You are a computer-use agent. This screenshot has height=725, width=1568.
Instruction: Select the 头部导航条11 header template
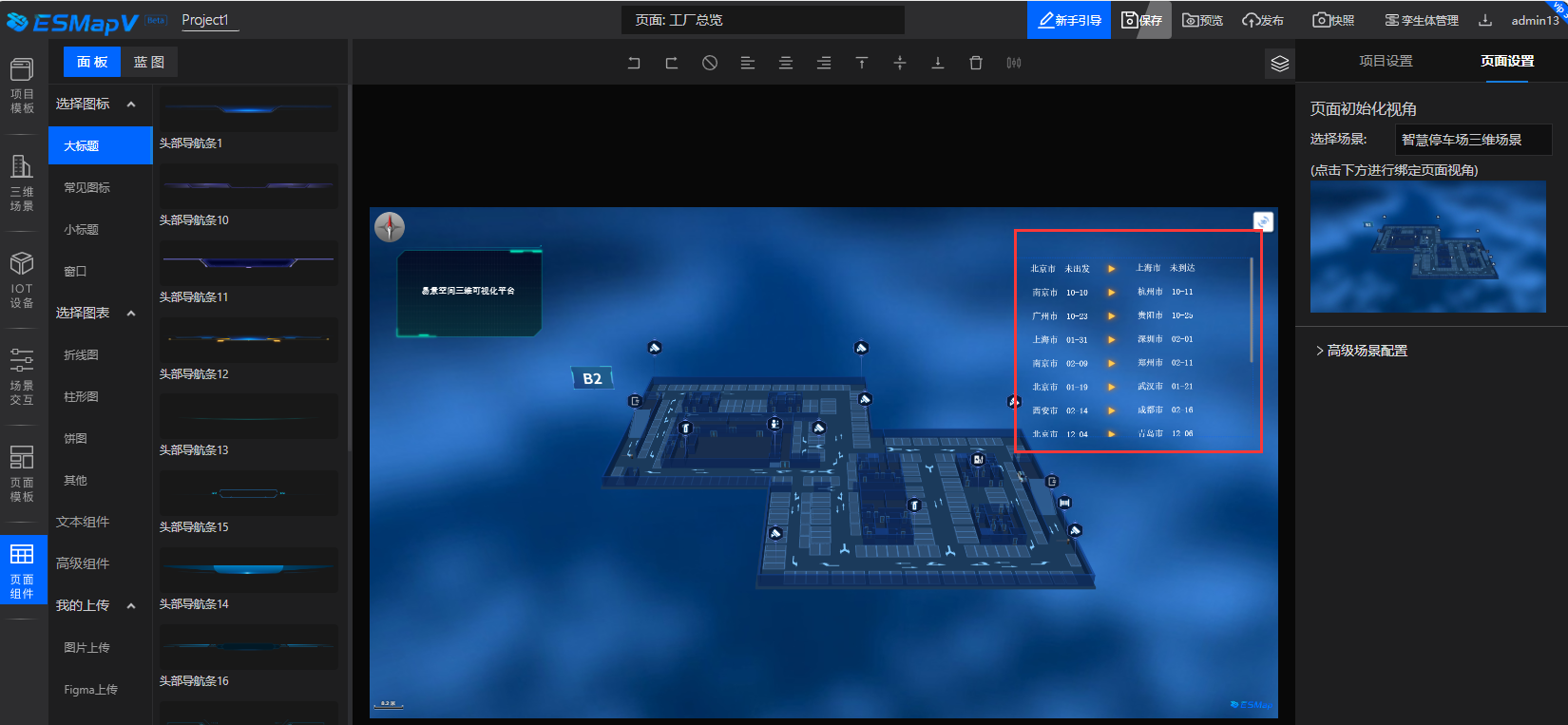(248, 263)
